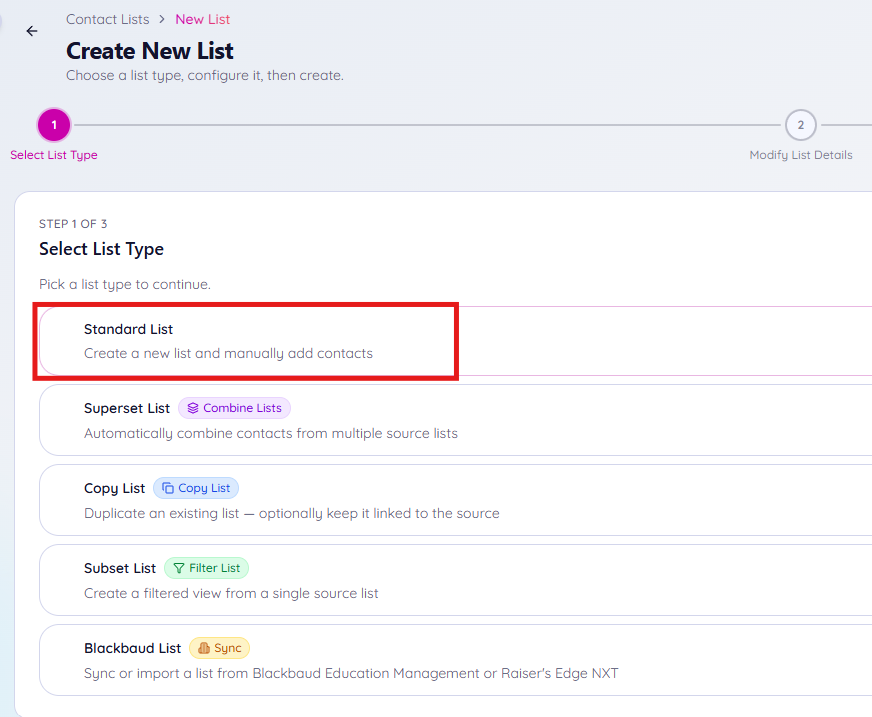Choose the Standard List option card
Image resolution: width=872 pixels, height=717 pixels.
click(455, 341)
